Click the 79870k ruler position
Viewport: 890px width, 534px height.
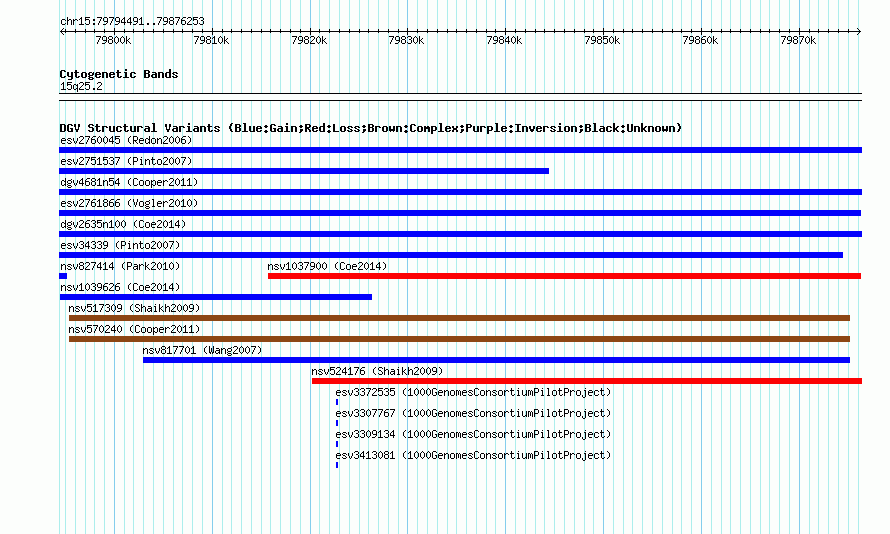tap(798, 40)
